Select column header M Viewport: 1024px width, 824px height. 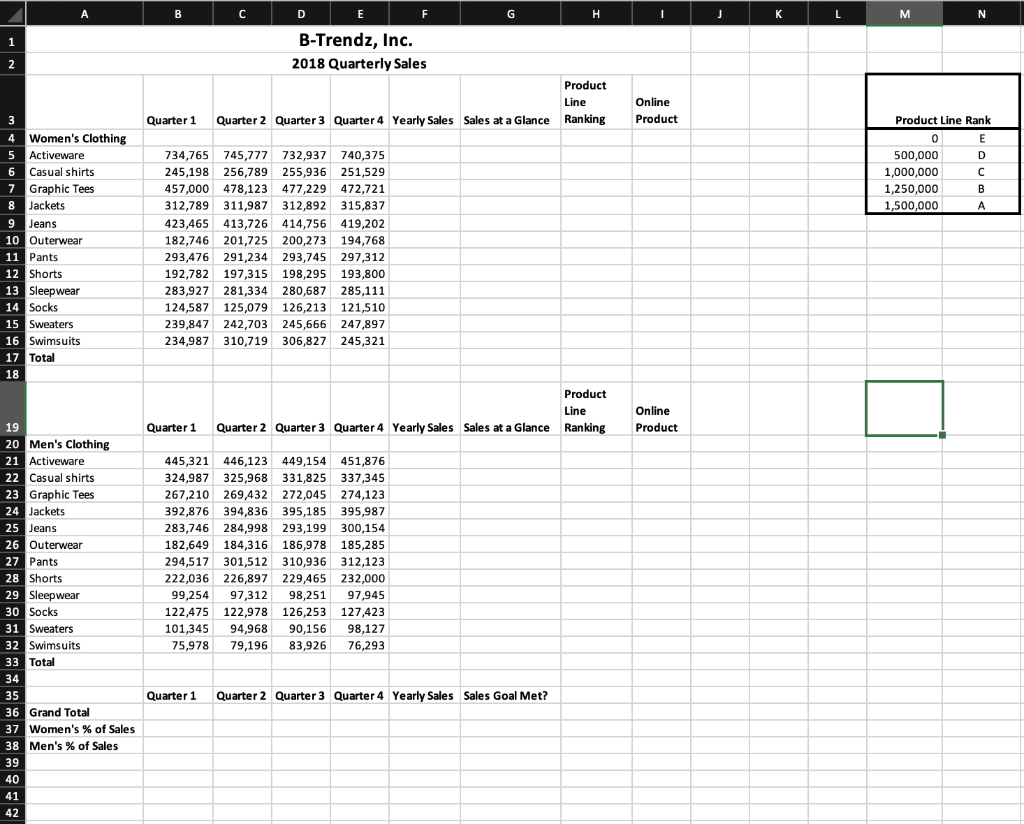904,14
